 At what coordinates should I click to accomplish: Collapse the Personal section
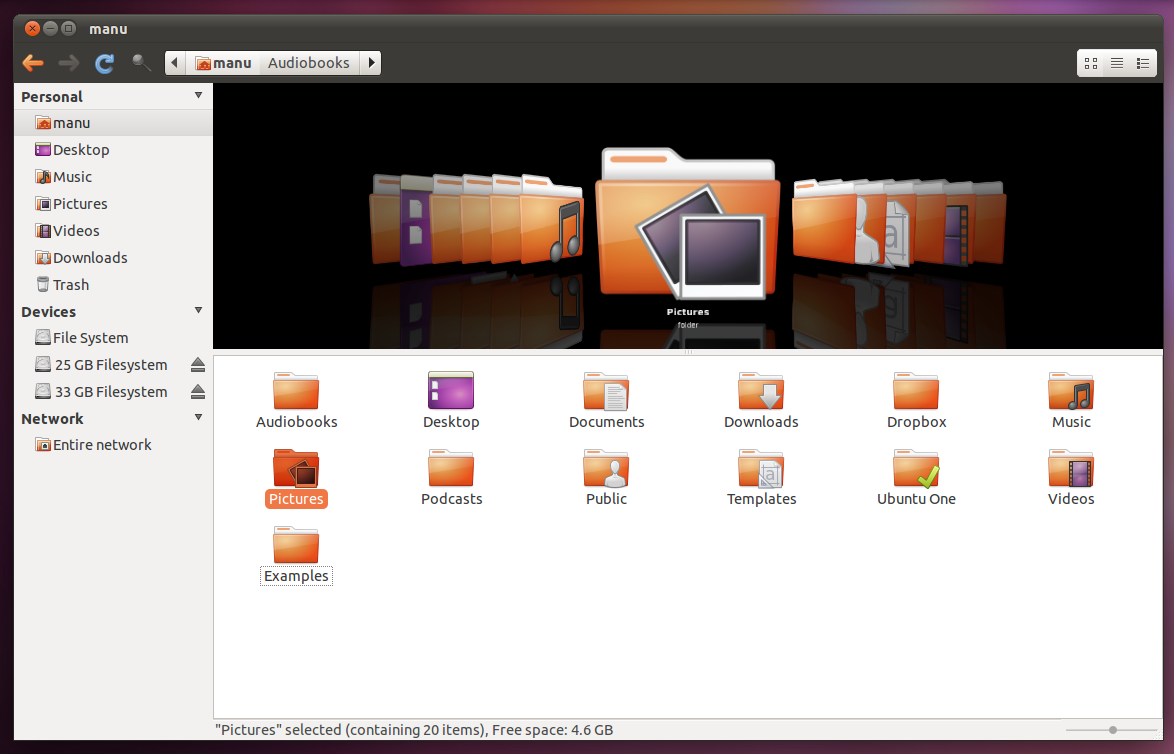[x=198, y=96]
